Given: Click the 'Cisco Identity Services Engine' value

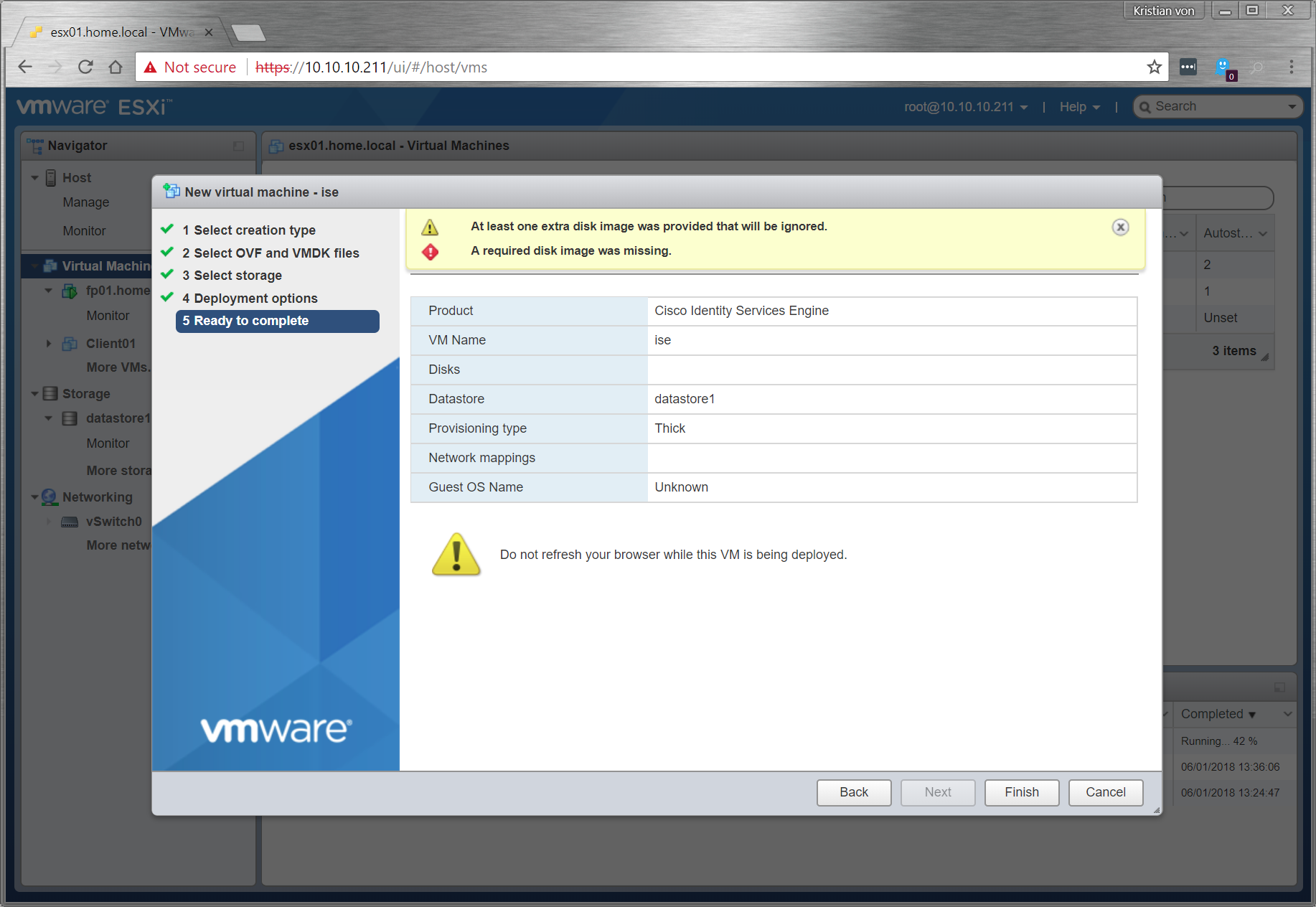Looking at the screenshot, I should [741, 311].
